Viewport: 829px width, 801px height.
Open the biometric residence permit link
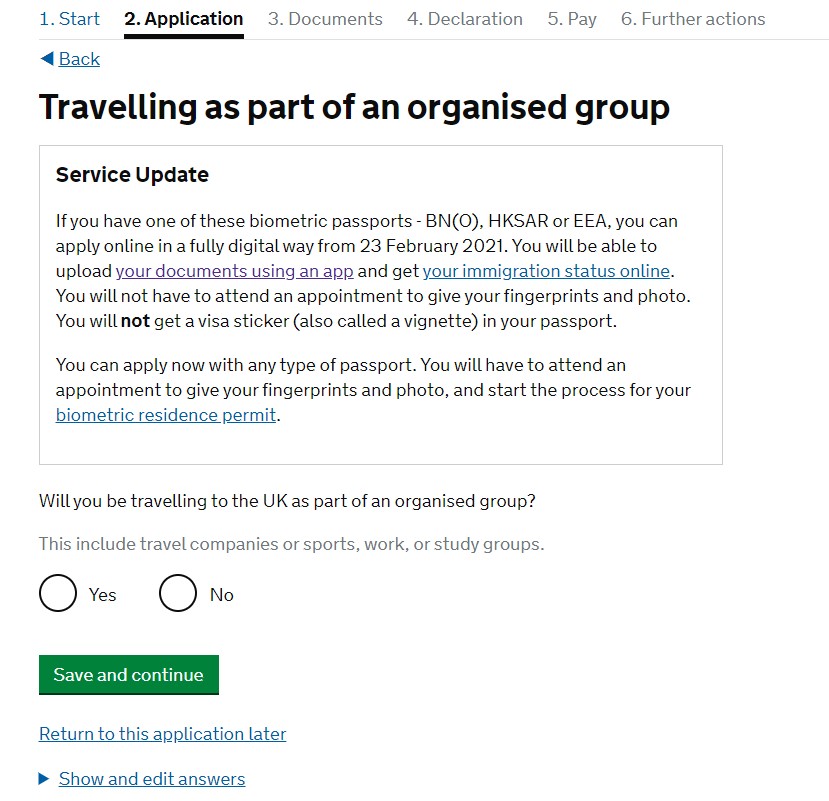click(x=166, y=415)
